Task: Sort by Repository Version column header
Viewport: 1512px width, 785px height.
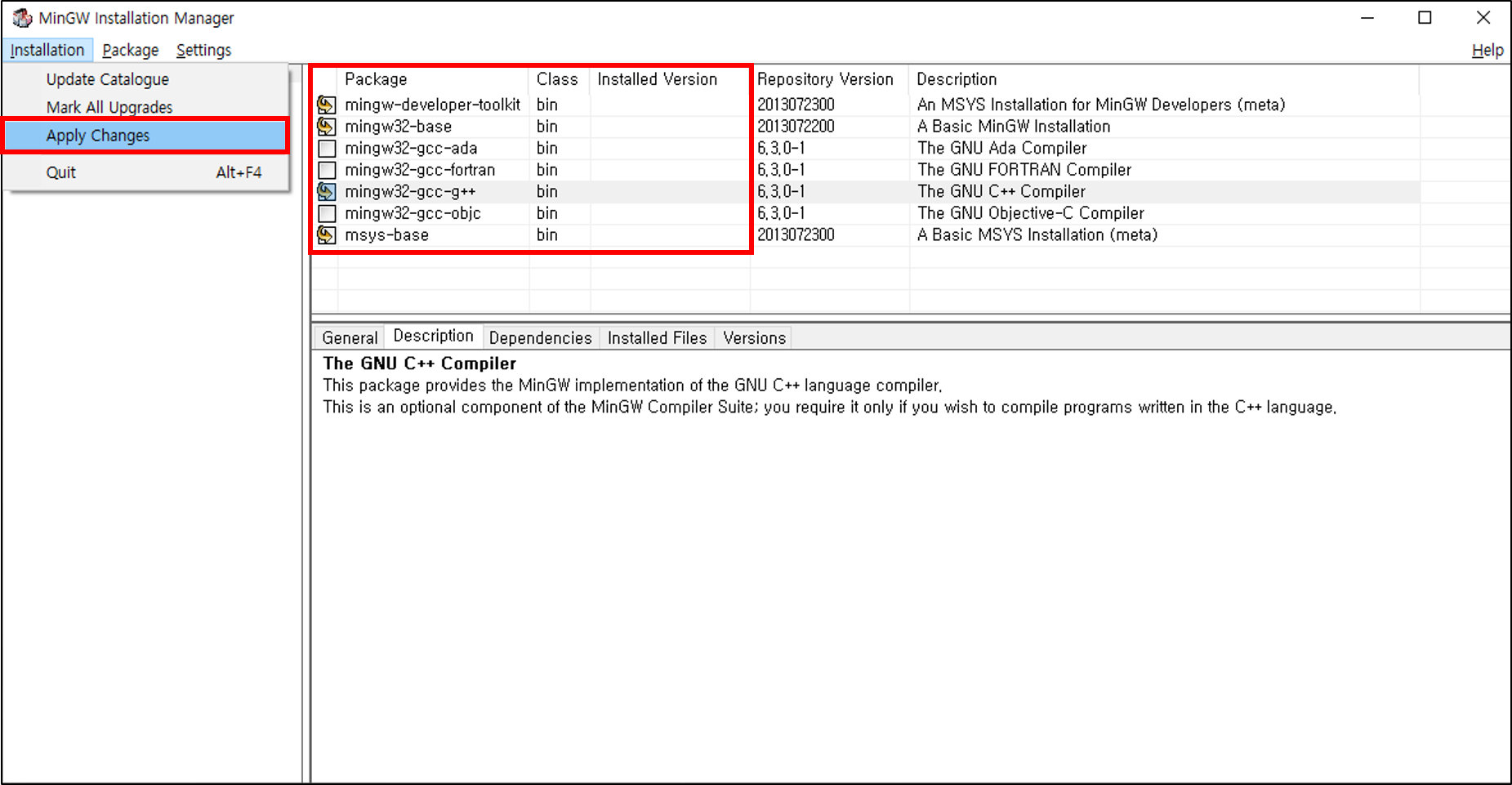Action: pyautogui.click(x=829, y=79)
